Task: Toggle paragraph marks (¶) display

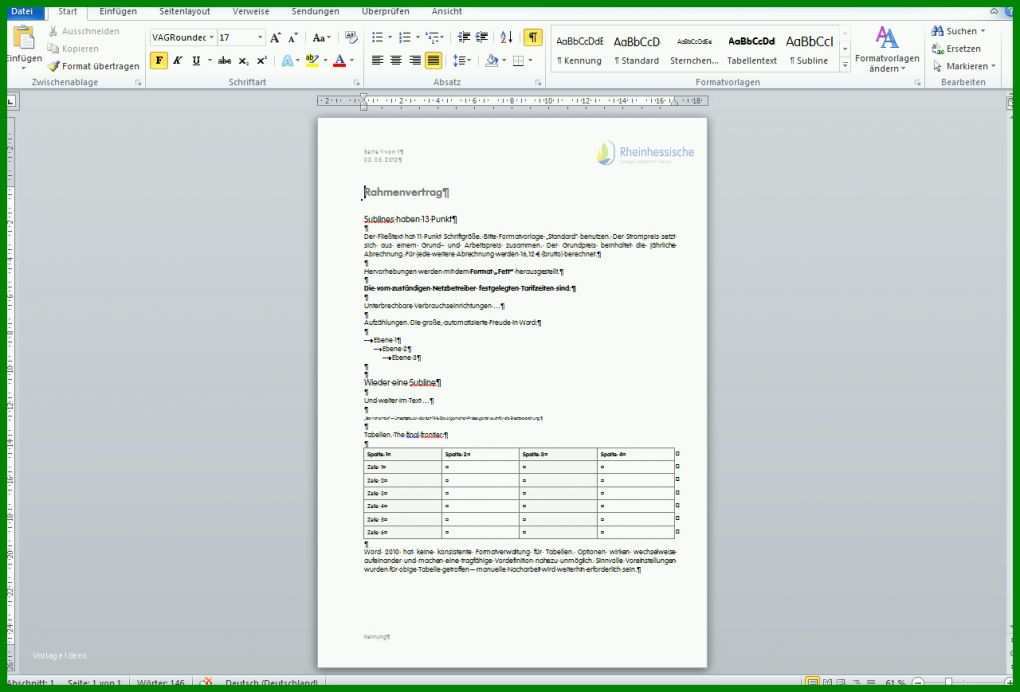Action: pyautogui.click(x=533, y=38)
